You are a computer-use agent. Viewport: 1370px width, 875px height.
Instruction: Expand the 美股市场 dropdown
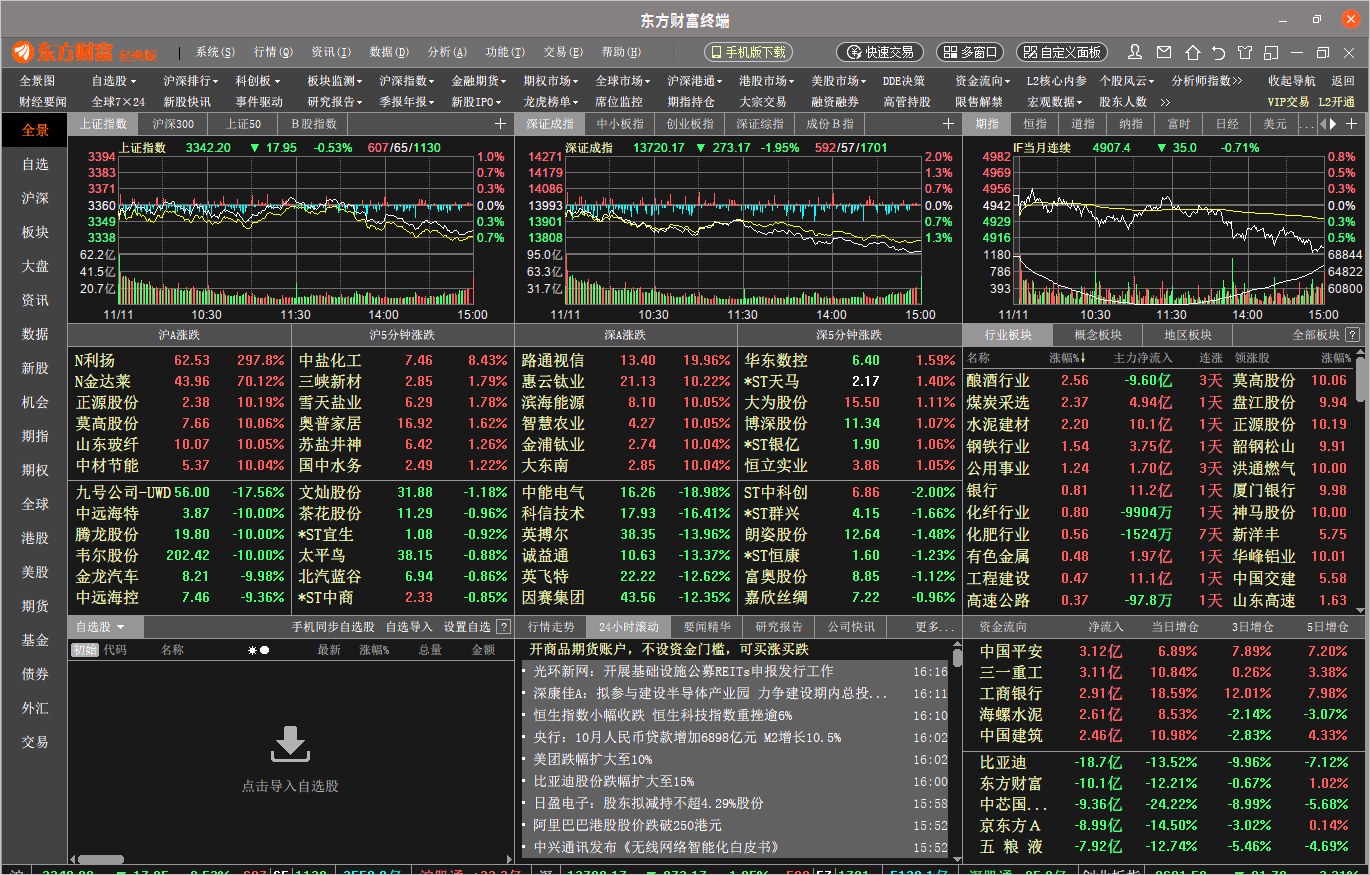coord(840,81)
